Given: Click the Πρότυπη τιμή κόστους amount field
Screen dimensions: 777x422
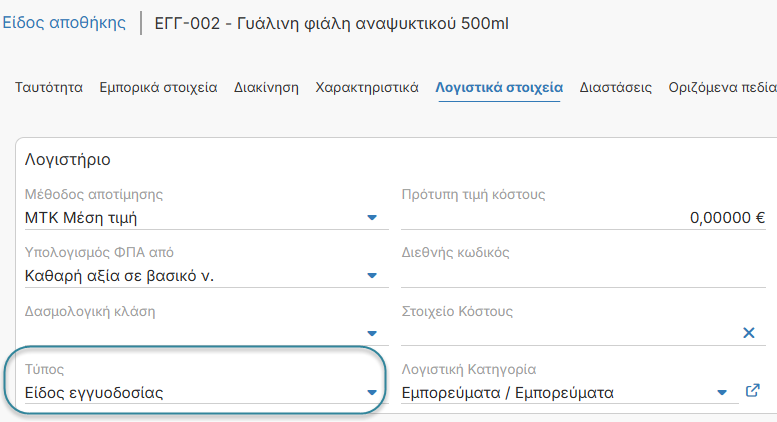Looking at the screenshot, I should tap(583, 217).
